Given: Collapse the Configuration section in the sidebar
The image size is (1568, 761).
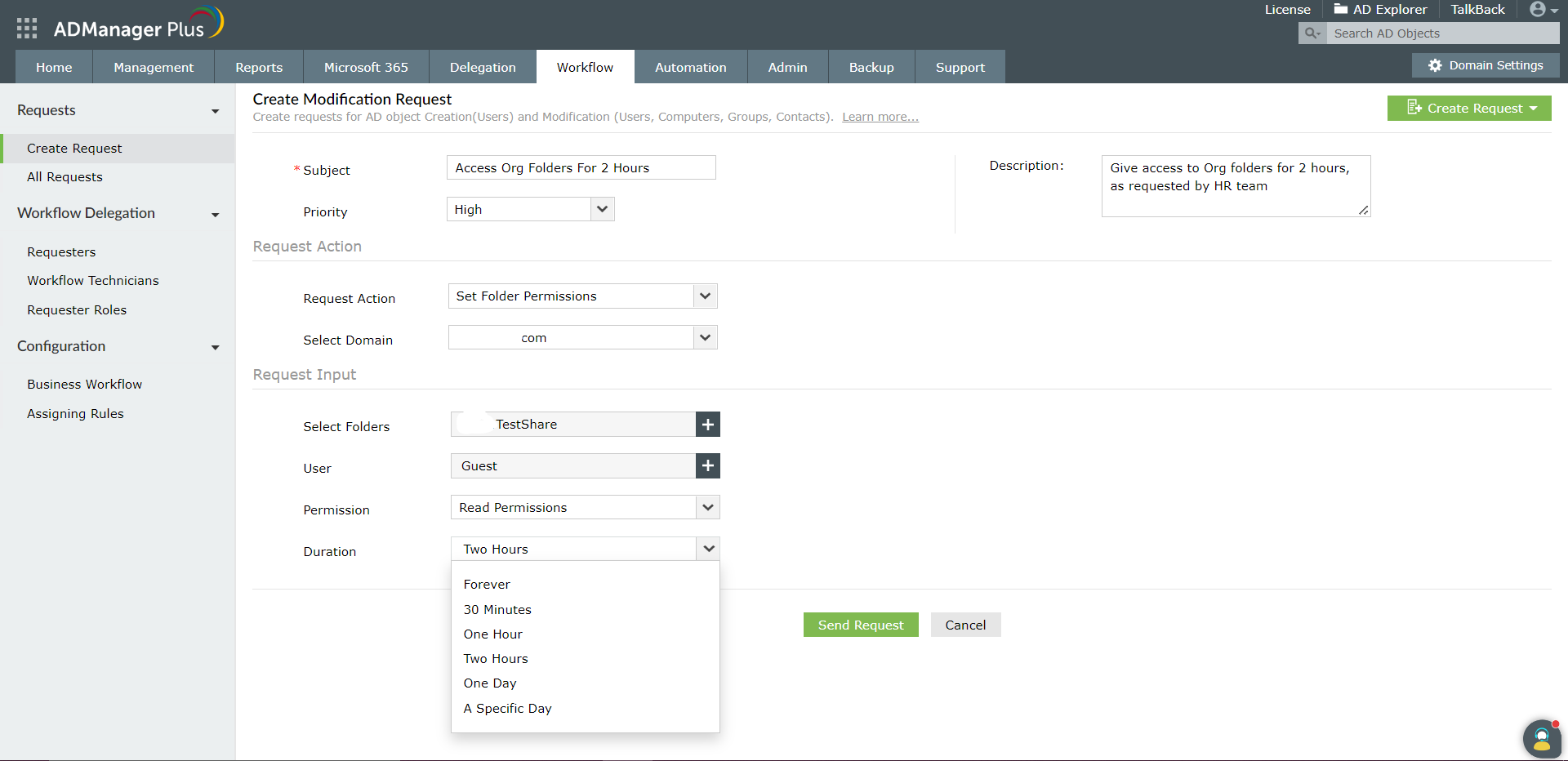Looking at the screenshot, I should (x=215, y=347).
